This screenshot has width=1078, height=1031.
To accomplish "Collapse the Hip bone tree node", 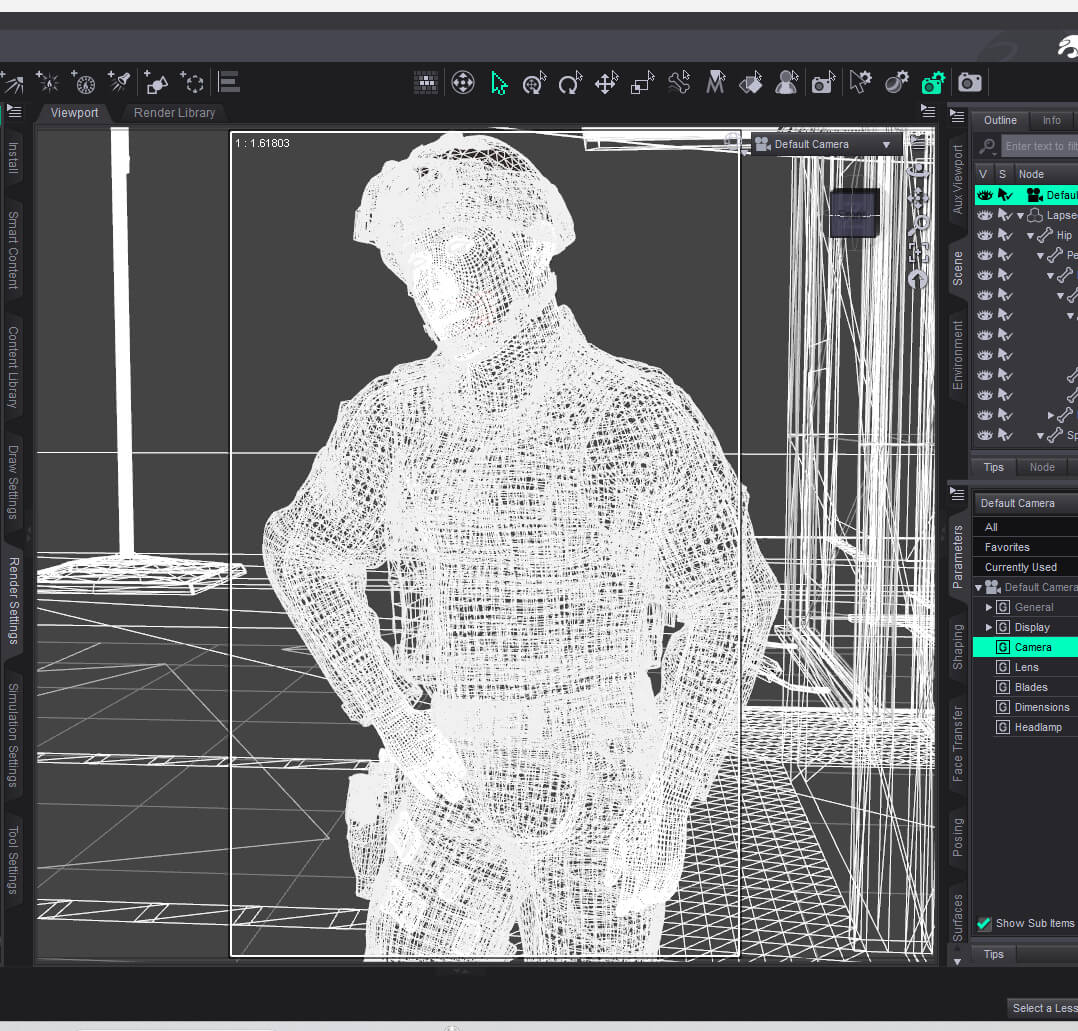I will pyautogui.click(x=1030, y=236).
